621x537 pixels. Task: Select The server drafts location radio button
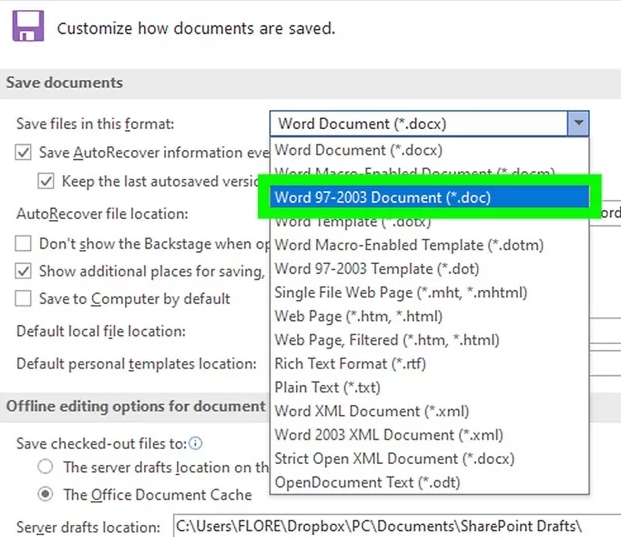pos(46,467)
